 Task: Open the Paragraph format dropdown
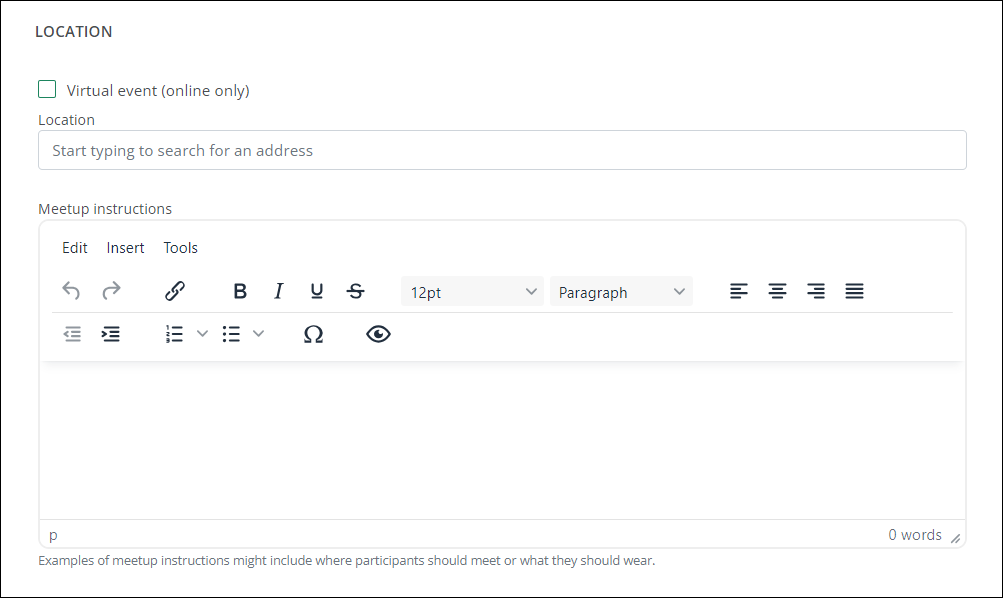621,292
